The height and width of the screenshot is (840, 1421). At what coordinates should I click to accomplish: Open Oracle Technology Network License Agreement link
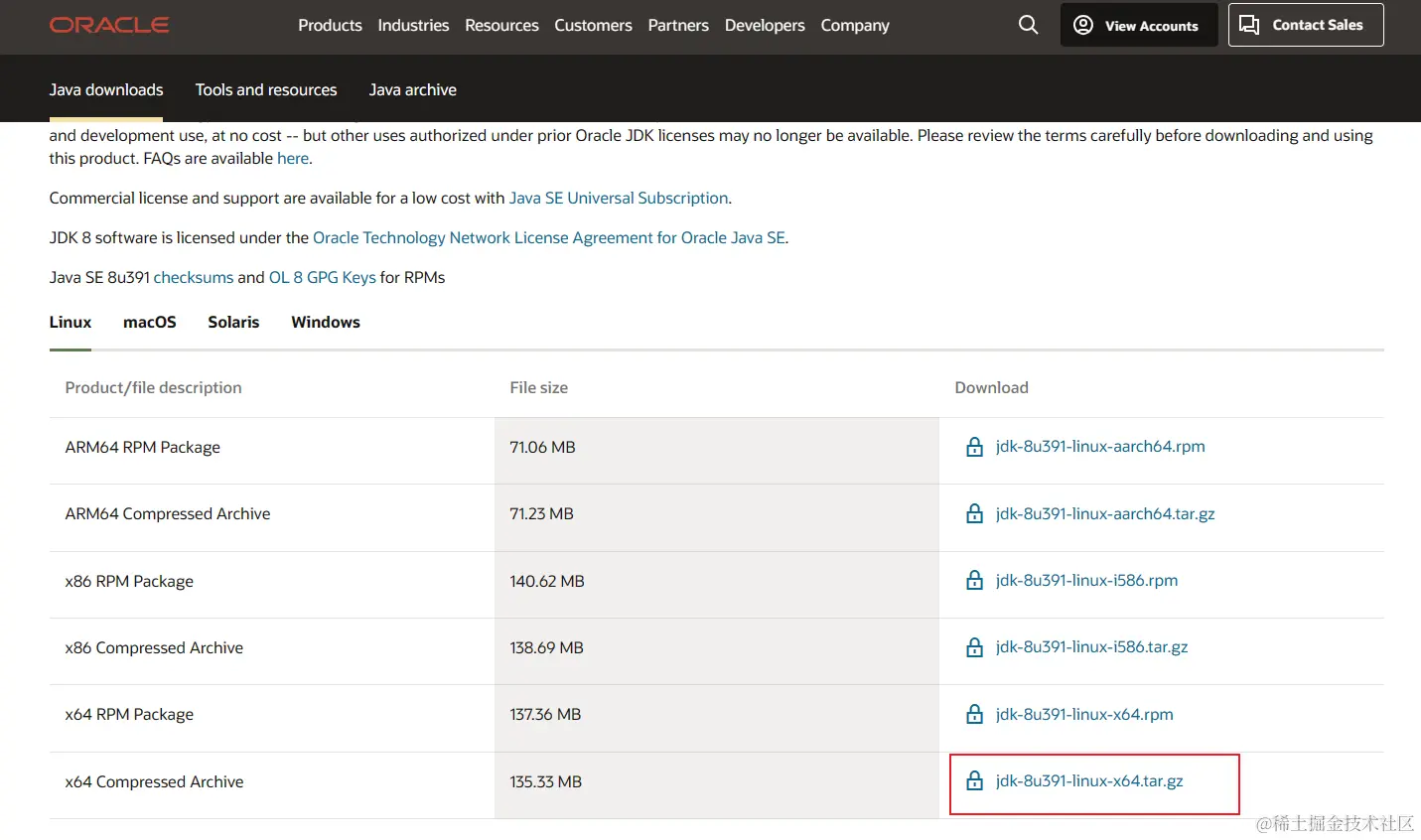tap(549, 237)
